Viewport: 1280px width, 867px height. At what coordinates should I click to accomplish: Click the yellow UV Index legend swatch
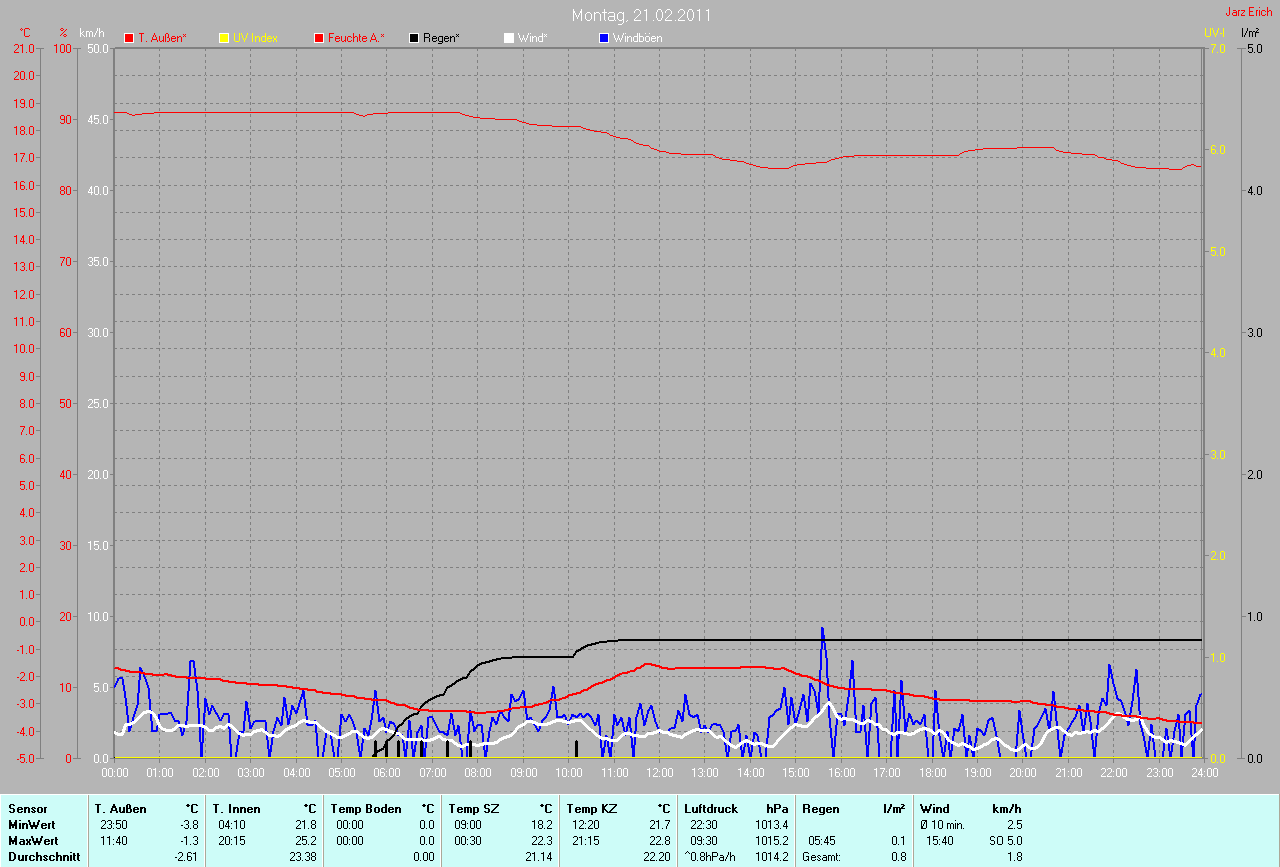pos(224,38)
